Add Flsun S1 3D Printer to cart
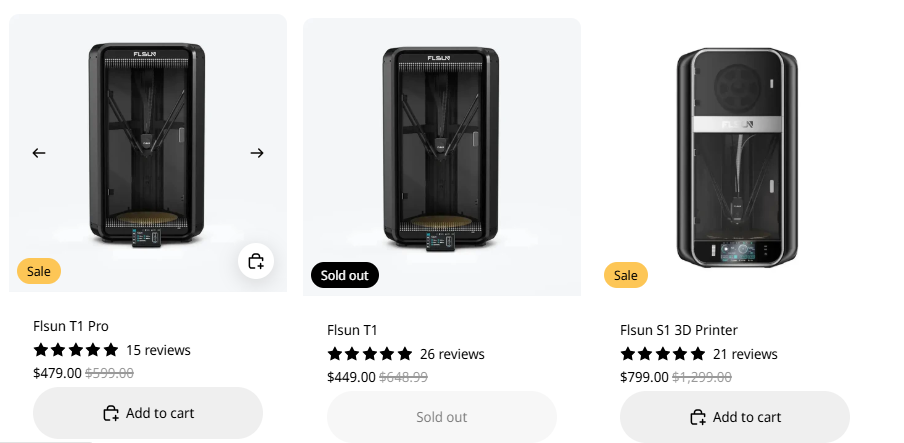The image size is (904, 443). point(735,417)
